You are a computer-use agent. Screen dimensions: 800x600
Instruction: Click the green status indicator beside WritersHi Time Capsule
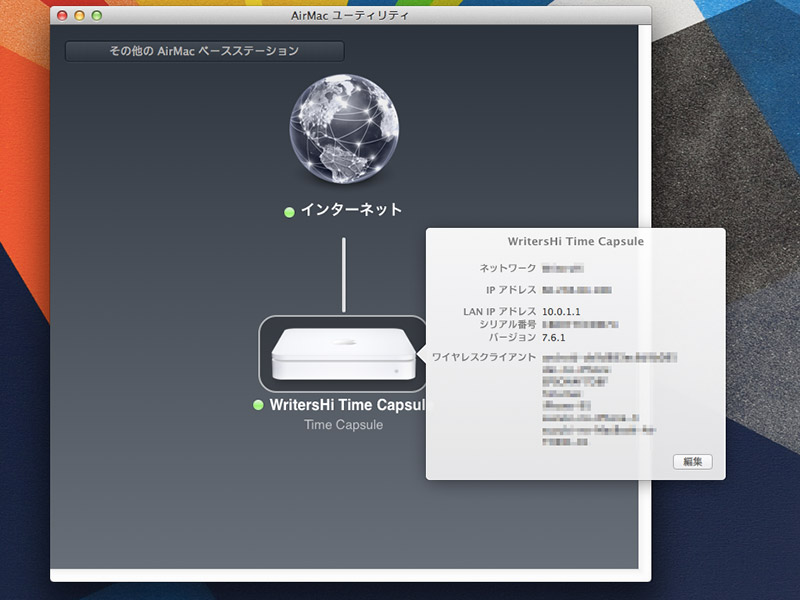click(x=258, y=406)
